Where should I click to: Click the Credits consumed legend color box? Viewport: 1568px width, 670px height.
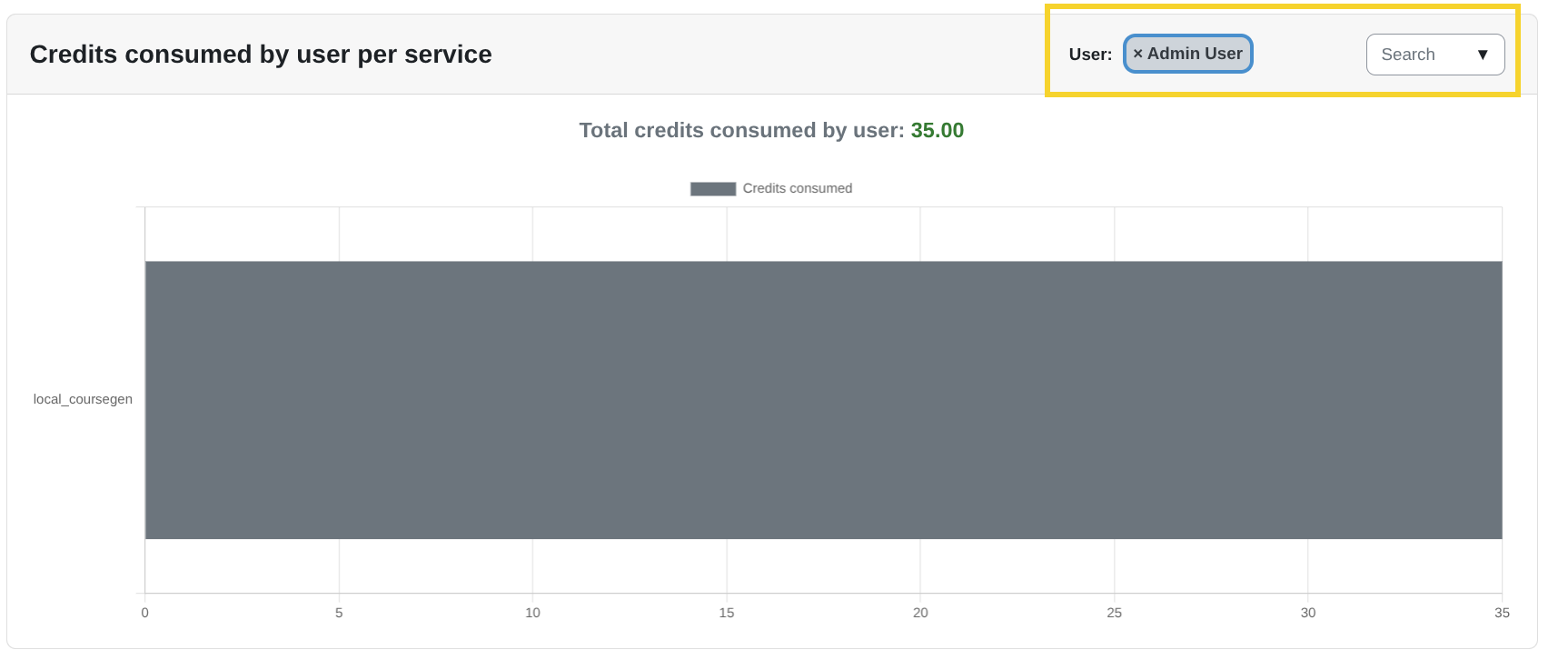[712, 188]
